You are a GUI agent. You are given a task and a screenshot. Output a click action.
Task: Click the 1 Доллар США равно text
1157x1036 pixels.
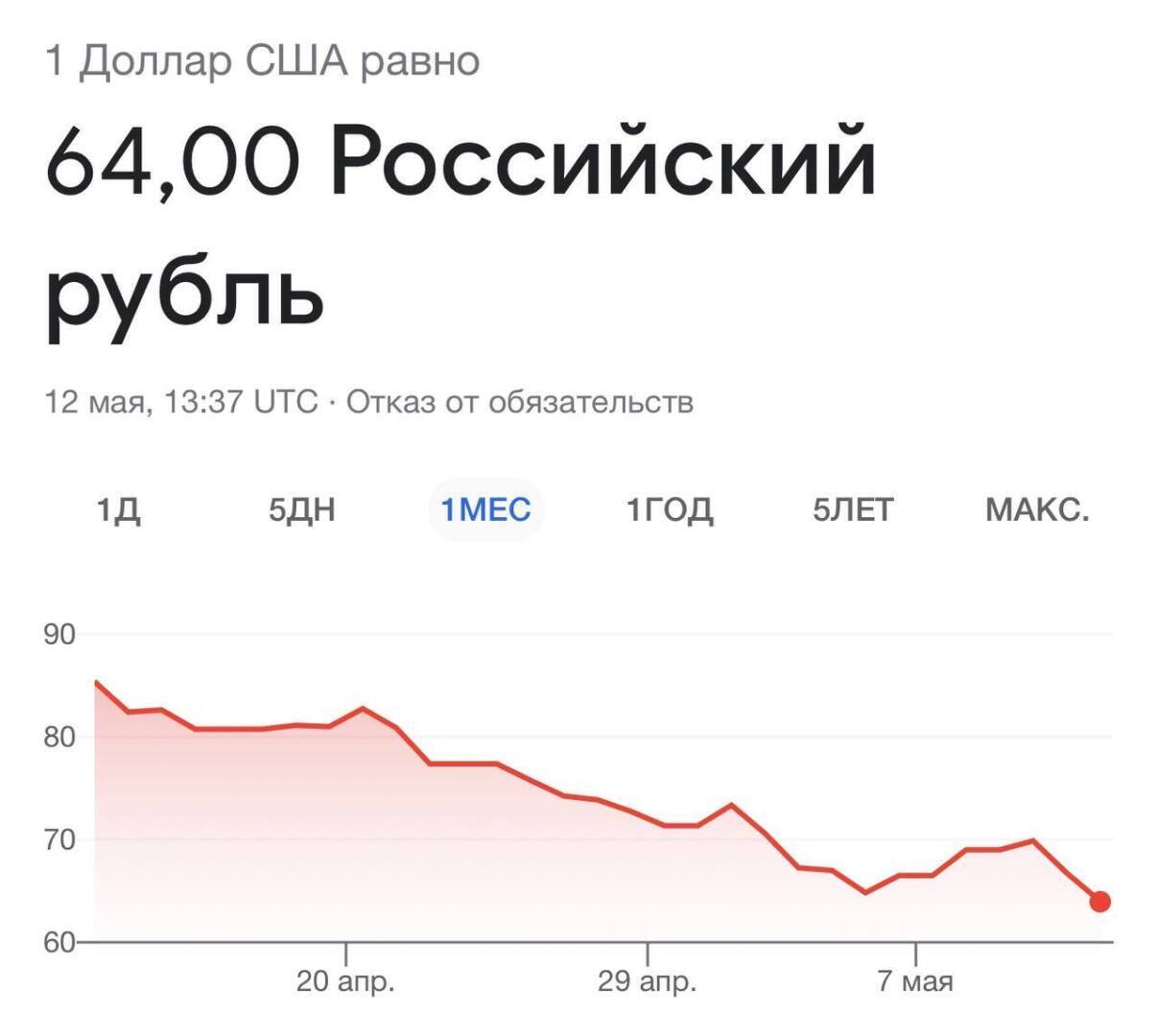pyautogui.click(x=262, y=61)
